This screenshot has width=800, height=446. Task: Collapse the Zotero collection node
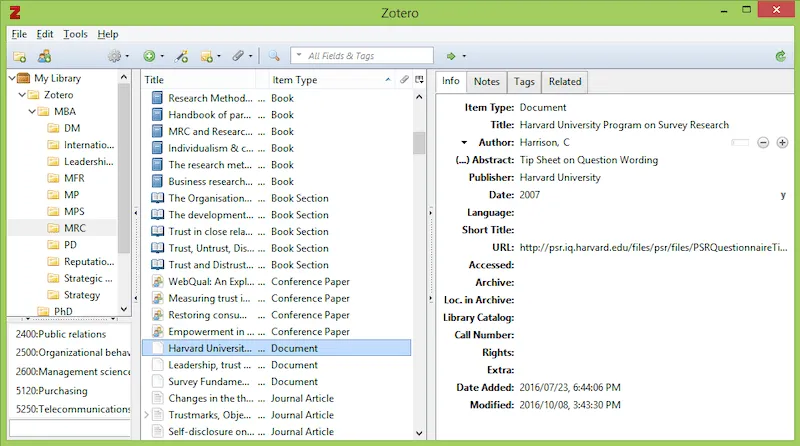(x=22, y=95)
